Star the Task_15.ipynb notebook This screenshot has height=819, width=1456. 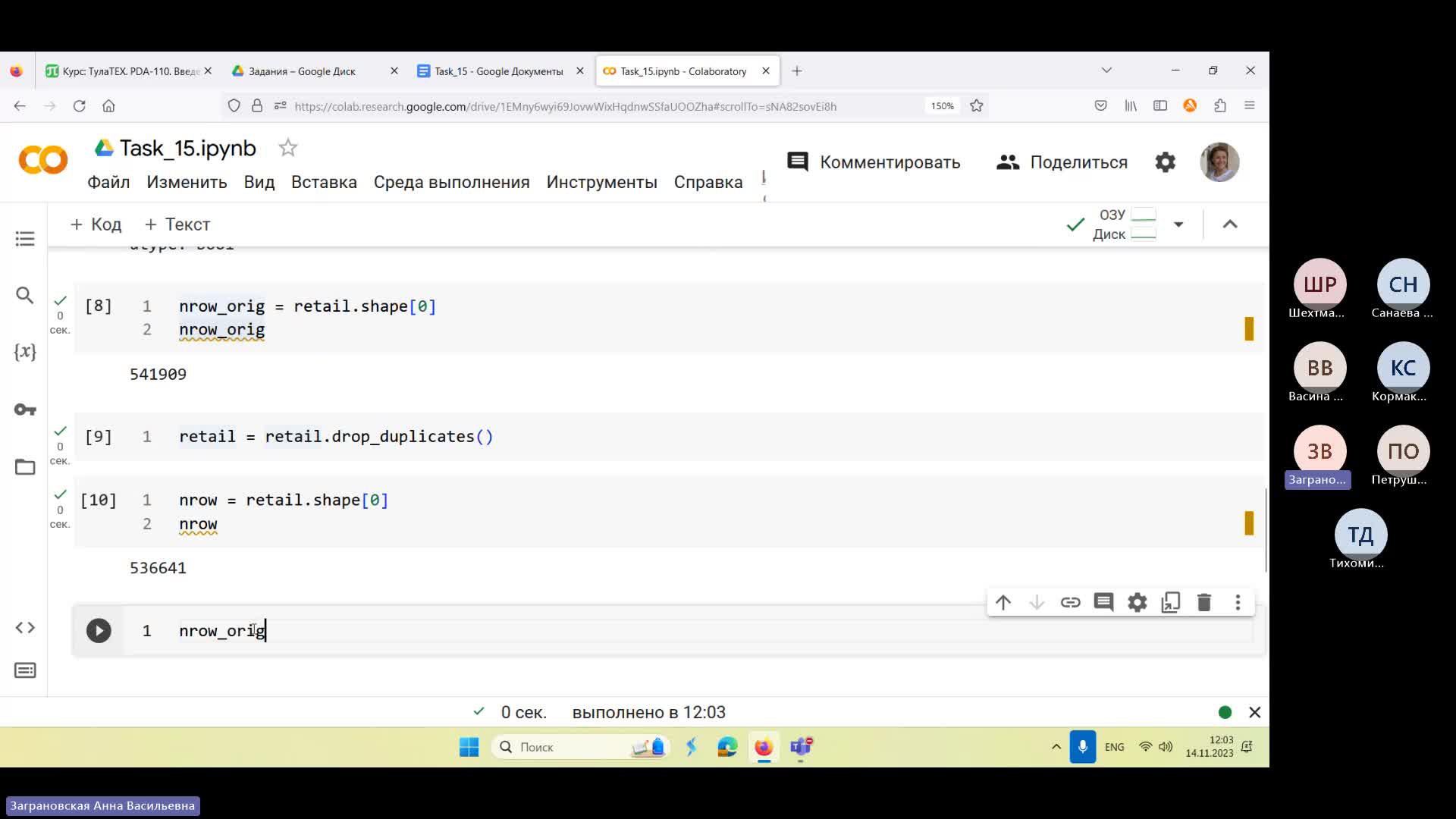coord(287,148)
